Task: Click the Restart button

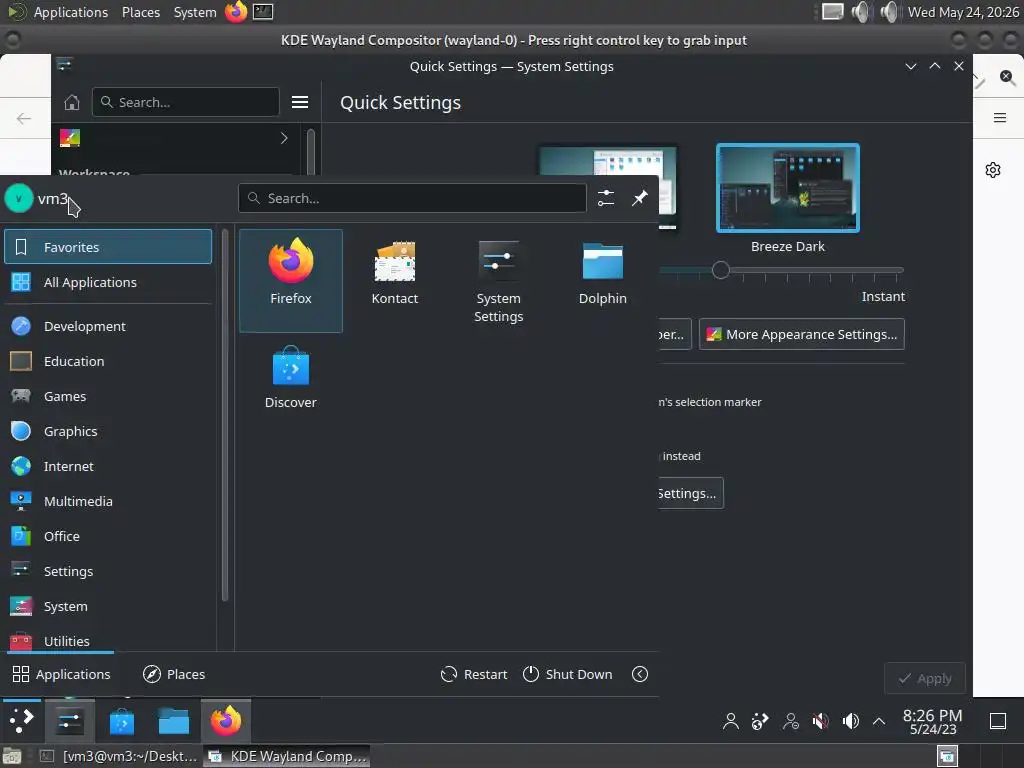Action: 474,674
